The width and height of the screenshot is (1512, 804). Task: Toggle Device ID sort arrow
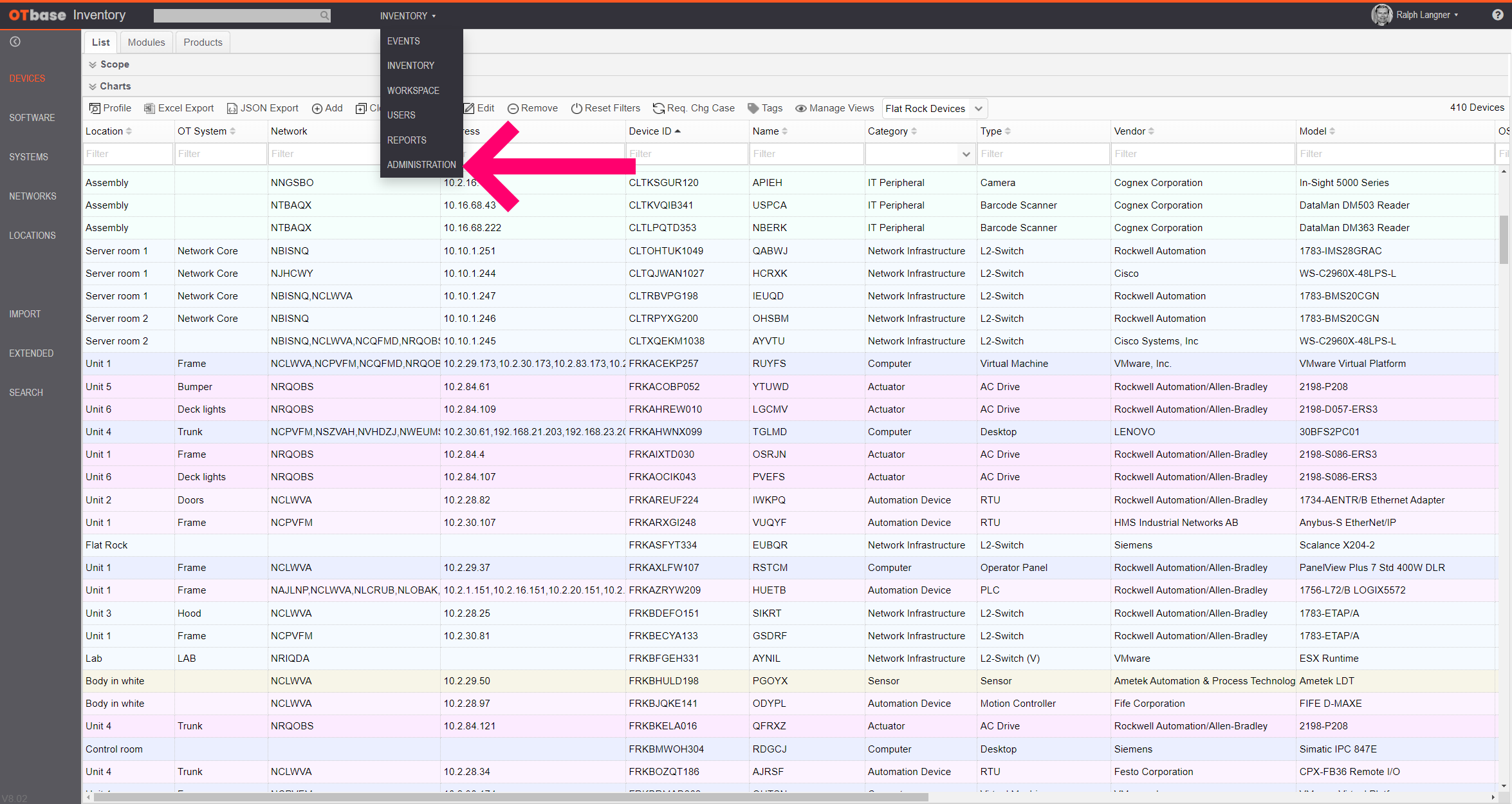coord(678,131)
